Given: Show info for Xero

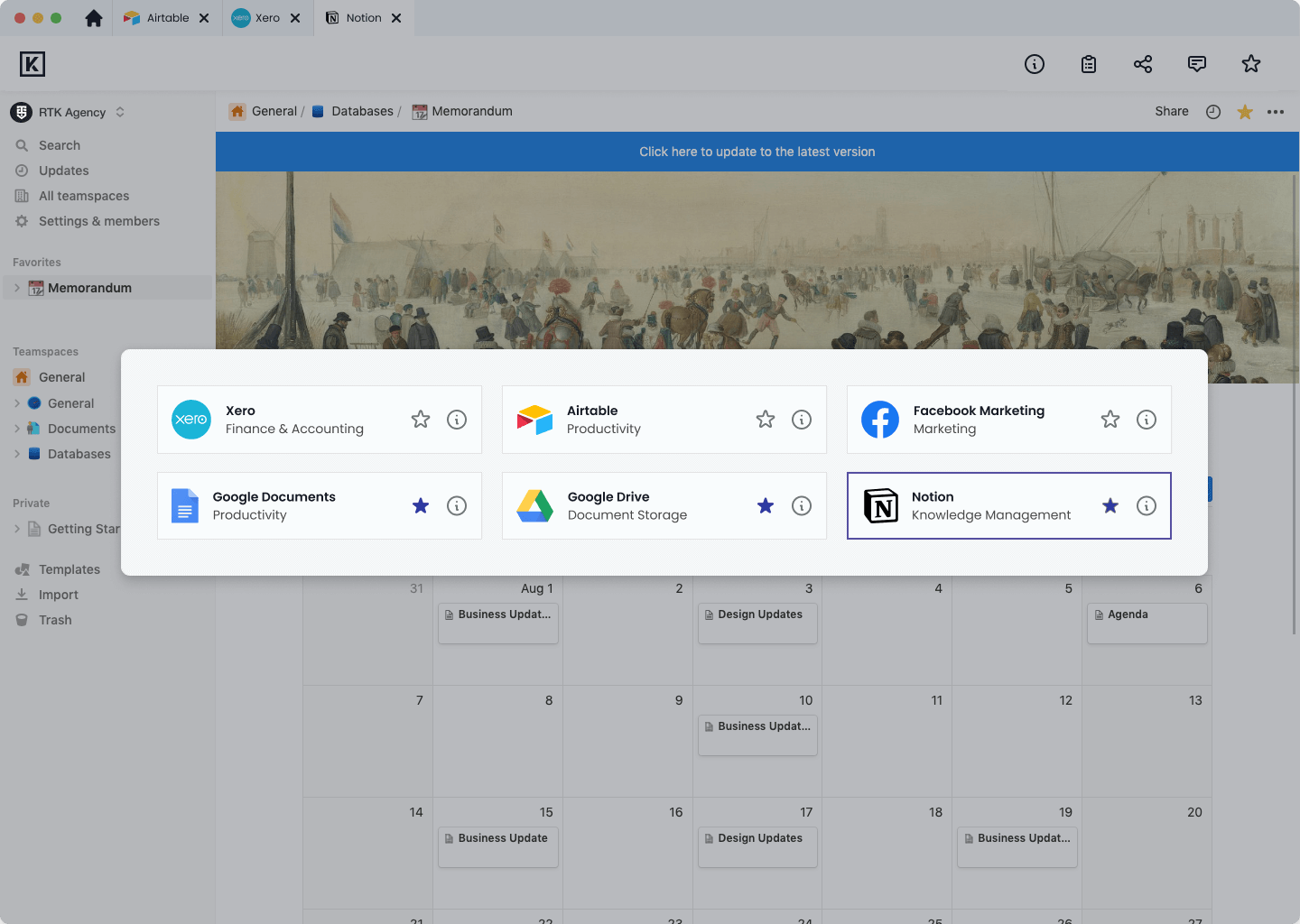Looking at the screenshot, I should [457, 420].
